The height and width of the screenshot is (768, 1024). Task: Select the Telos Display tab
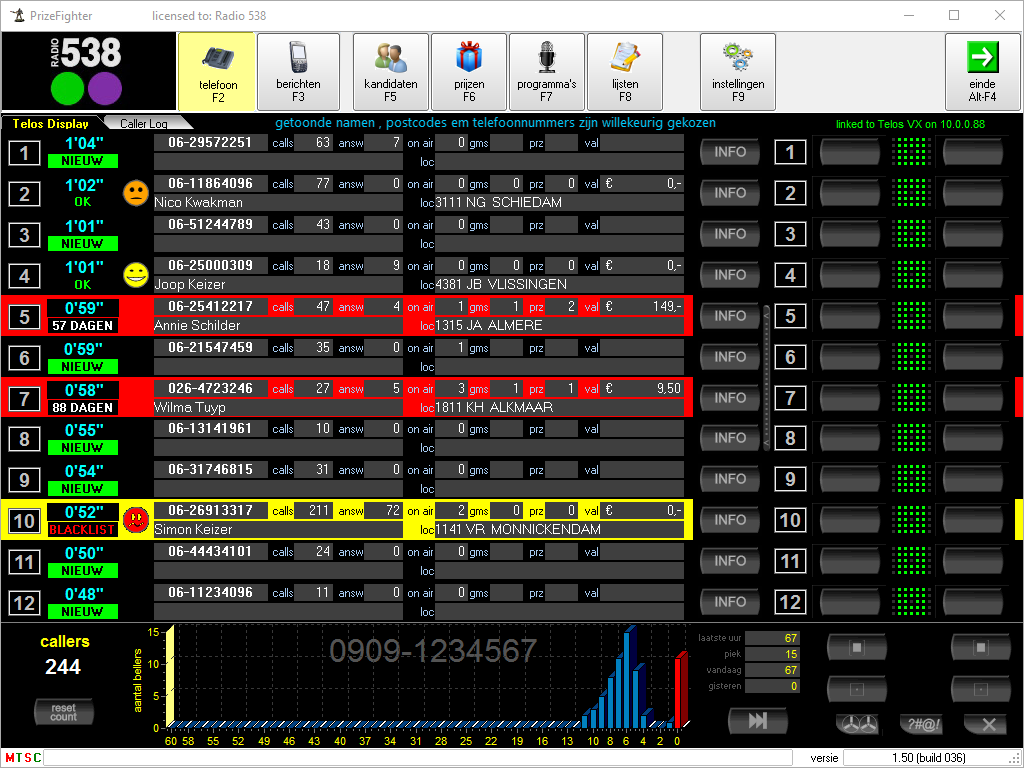coord(51,123)
